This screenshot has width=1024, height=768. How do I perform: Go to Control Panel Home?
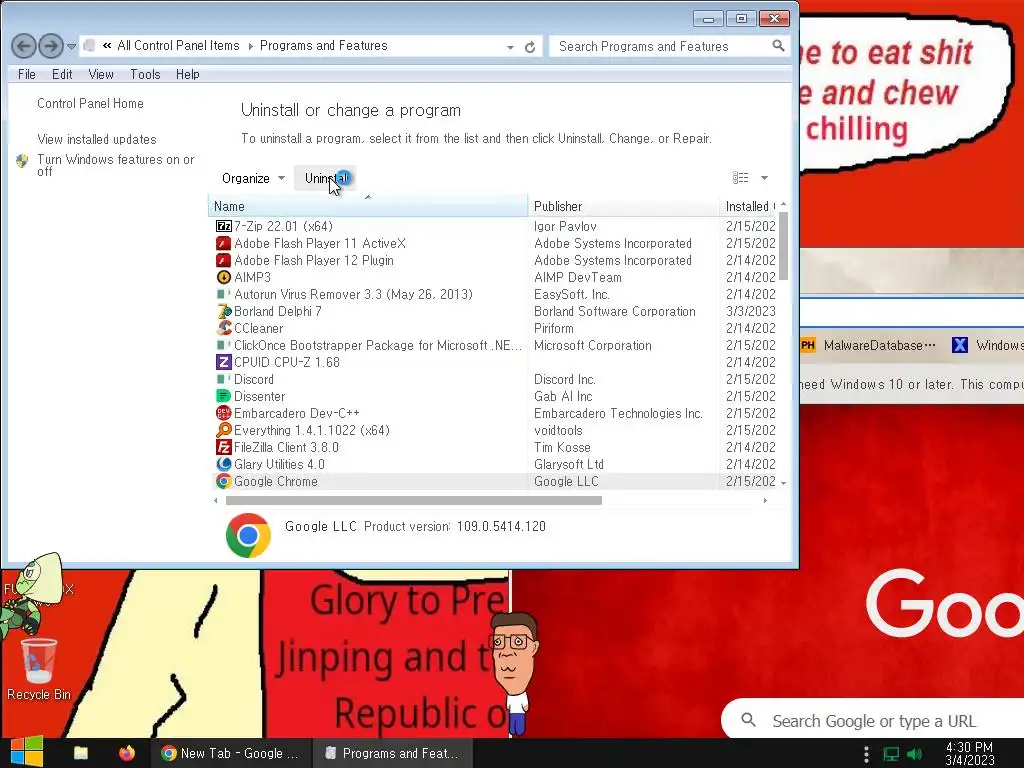tap(90, 103)
